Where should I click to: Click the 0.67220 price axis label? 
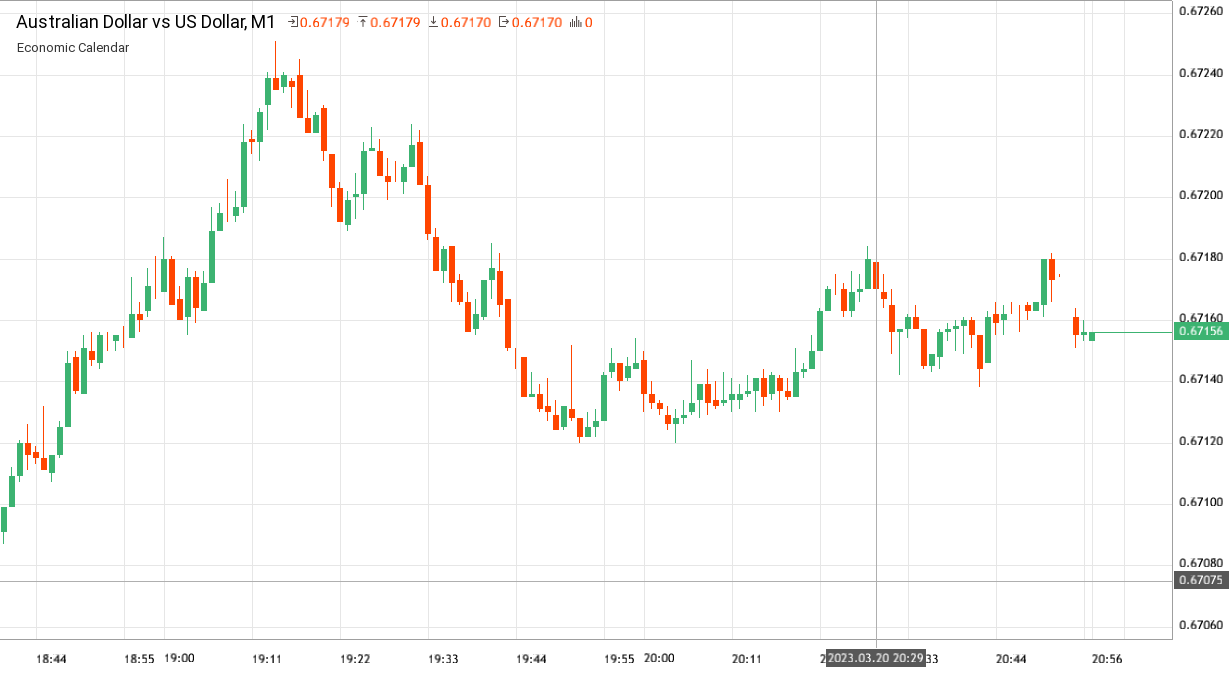click(1201, 134)
